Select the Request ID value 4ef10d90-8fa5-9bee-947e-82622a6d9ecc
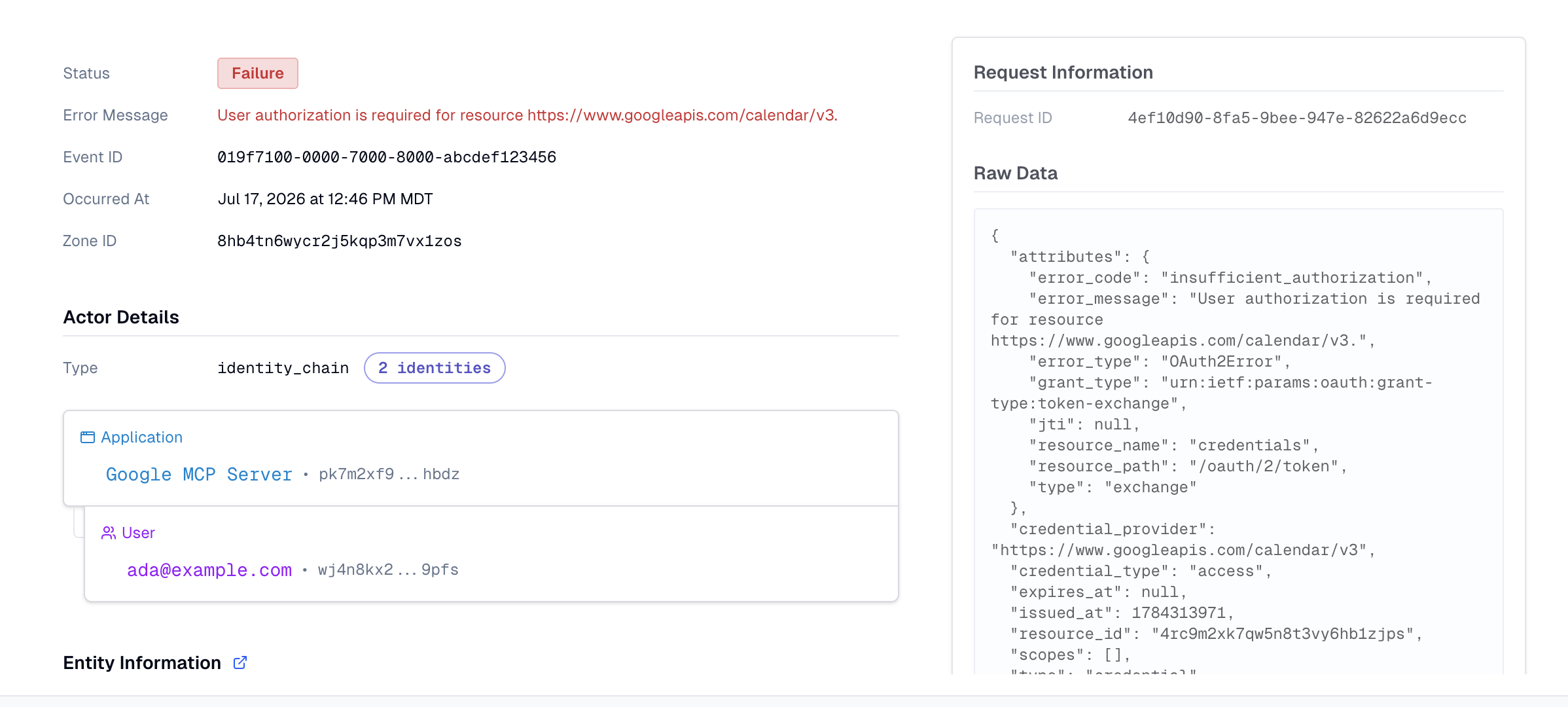This screenshot has width=1568, height=707. click(x=1297, y=118)
